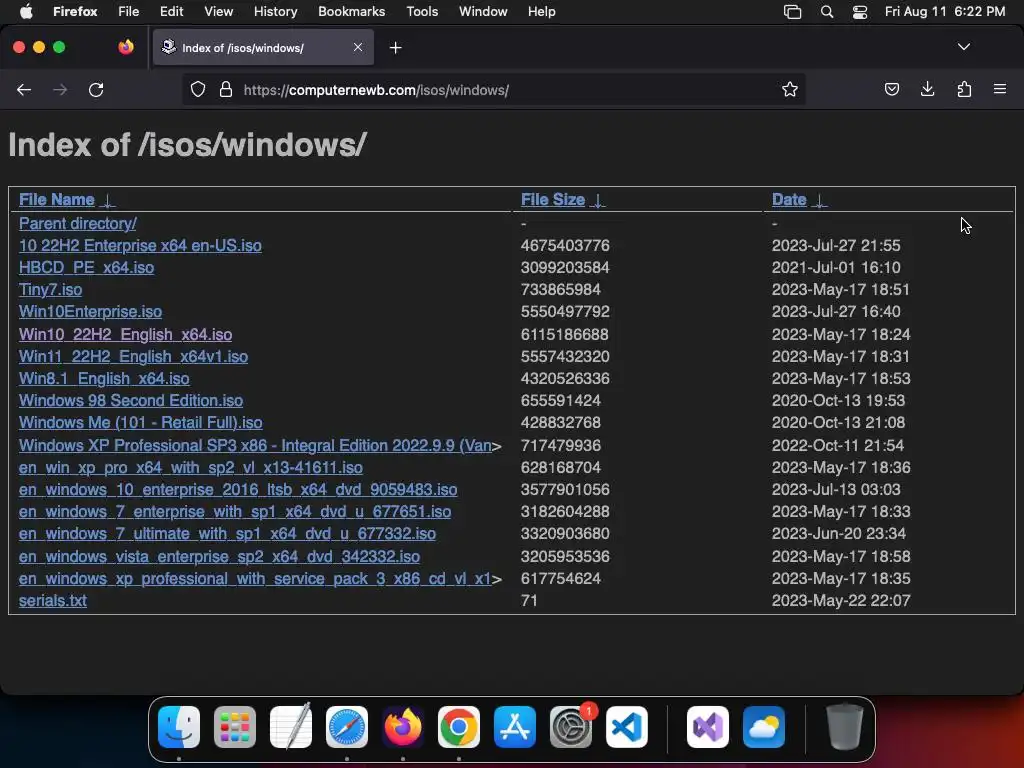Launch Safari from the Dock
Image resolution: width=1024 pixels, height=768 pixels.
pyautogui.click(x=347, y=727)
